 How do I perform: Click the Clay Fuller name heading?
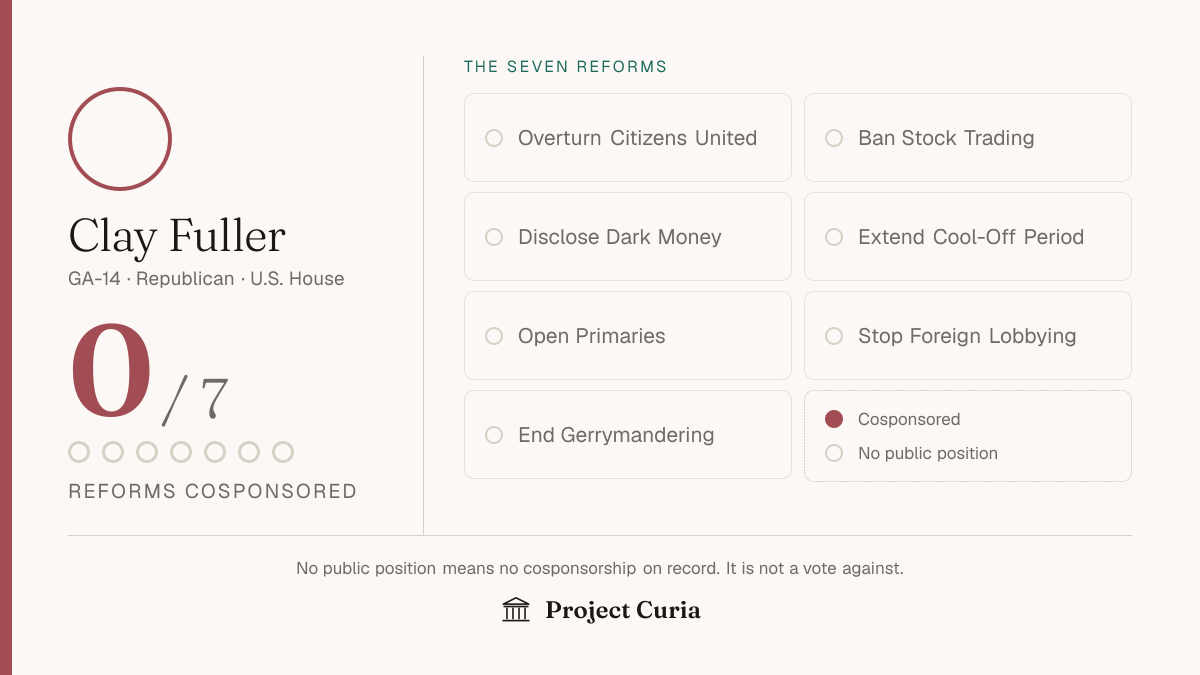[177, 237]
